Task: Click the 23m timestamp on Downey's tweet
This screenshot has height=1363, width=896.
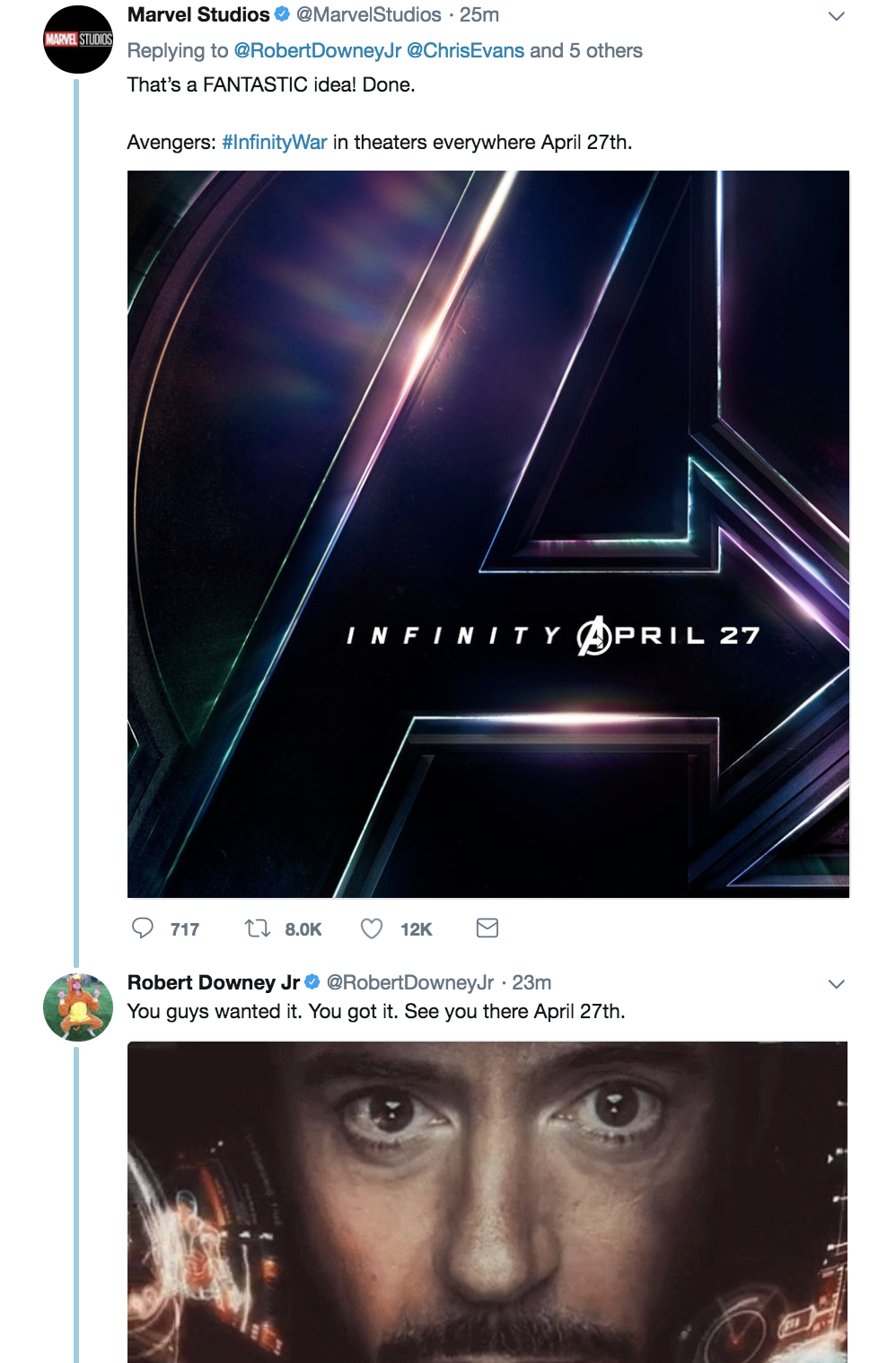Action: click(531, 983)
